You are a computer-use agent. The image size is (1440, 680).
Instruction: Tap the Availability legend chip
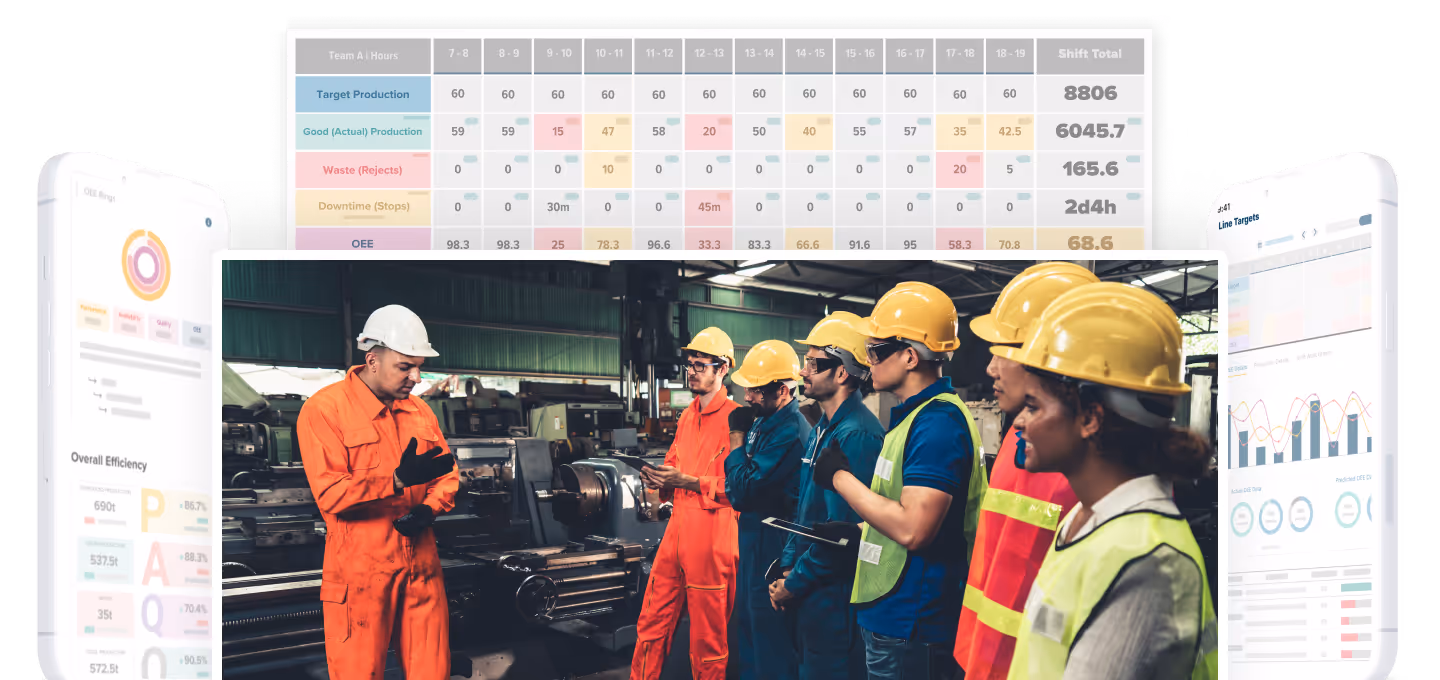tap(128, 320)
